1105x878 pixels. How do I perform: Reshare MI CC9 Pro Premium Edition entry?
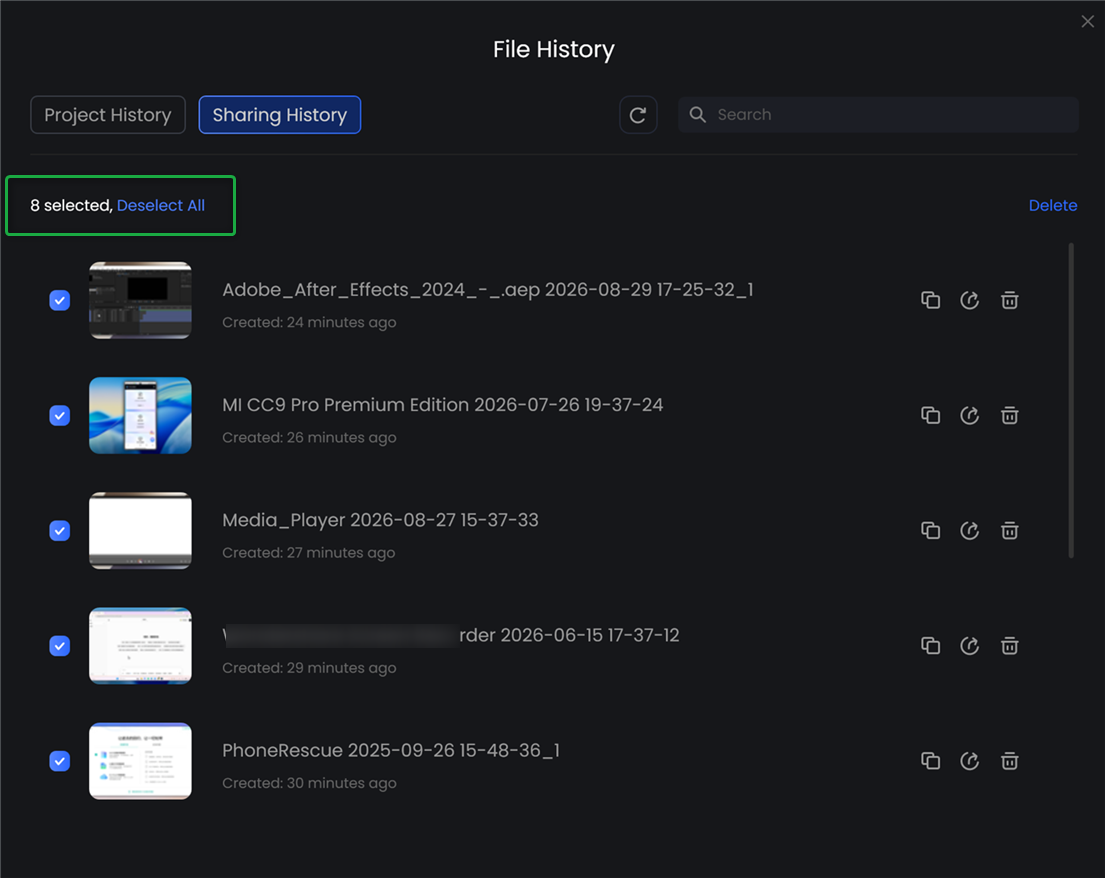click(970, 415)
